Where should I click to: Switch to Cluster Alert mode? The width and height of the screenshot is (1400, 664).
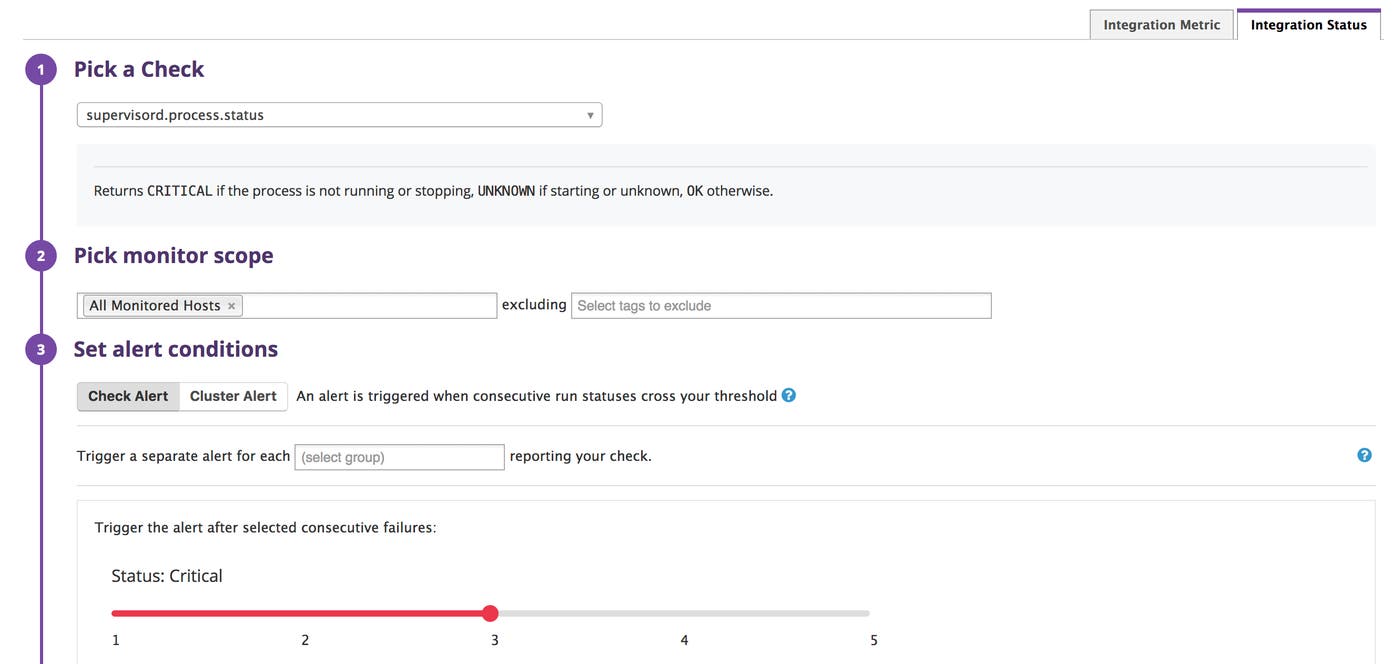[x=233, y=396]
